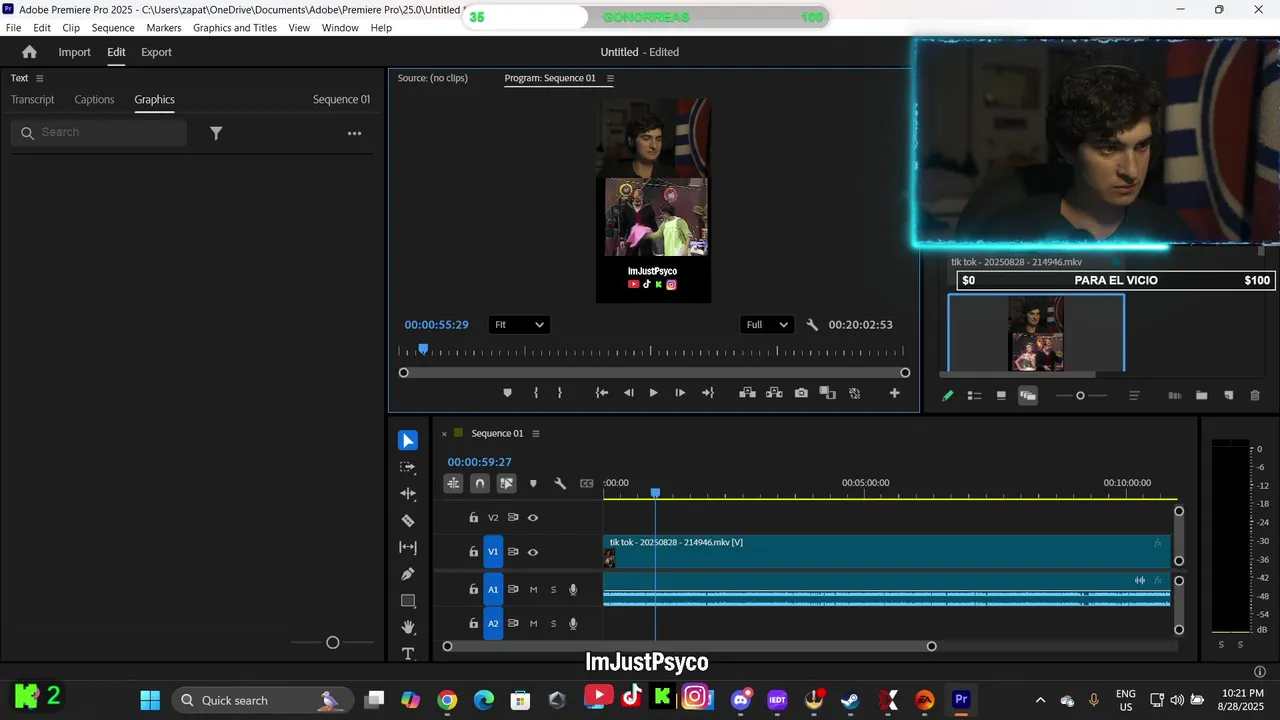Viewport: 1280px width, 720px height.
Task: Open Graphics panel more options ellipsis
Action: pyautogui.click(x=354, y=133)
